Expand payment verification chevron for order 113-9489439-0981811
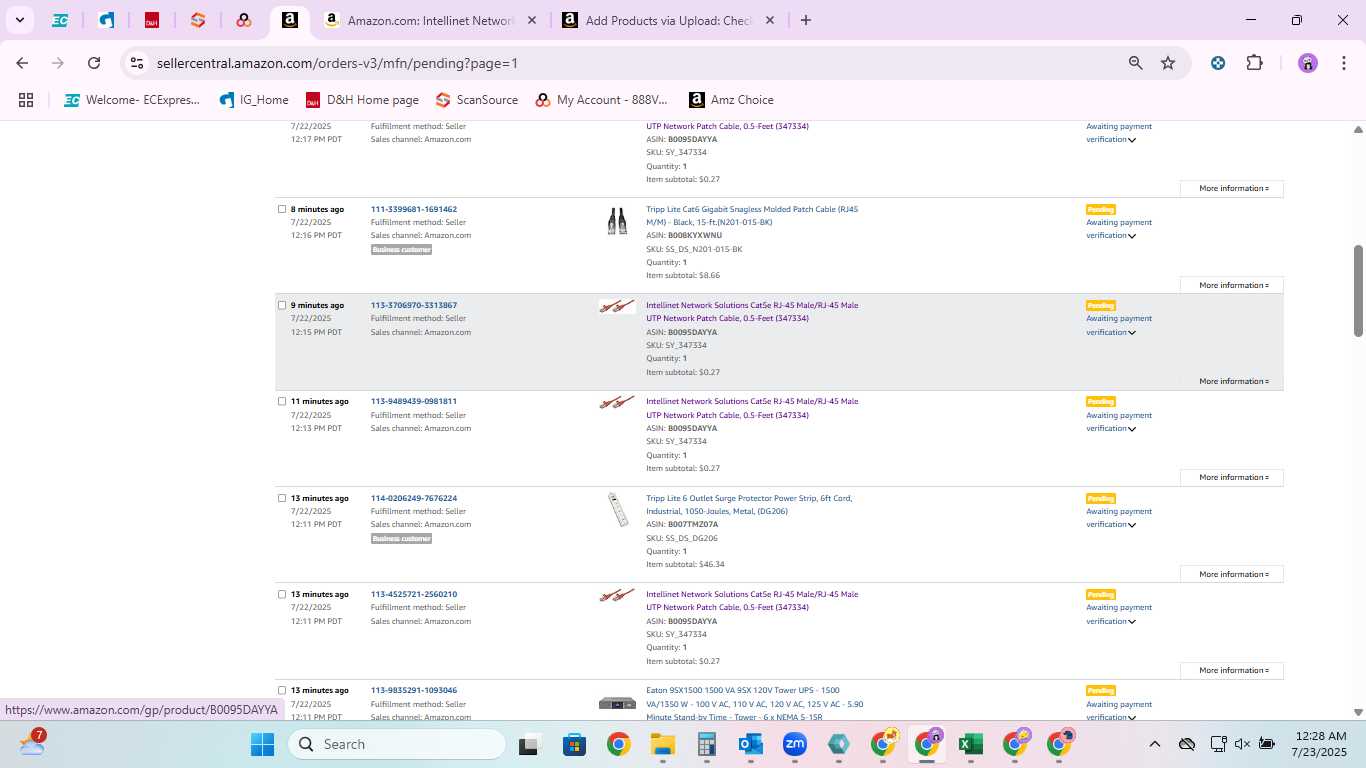The height and width of the screenshot is (768, 1366). (1132, 429)
